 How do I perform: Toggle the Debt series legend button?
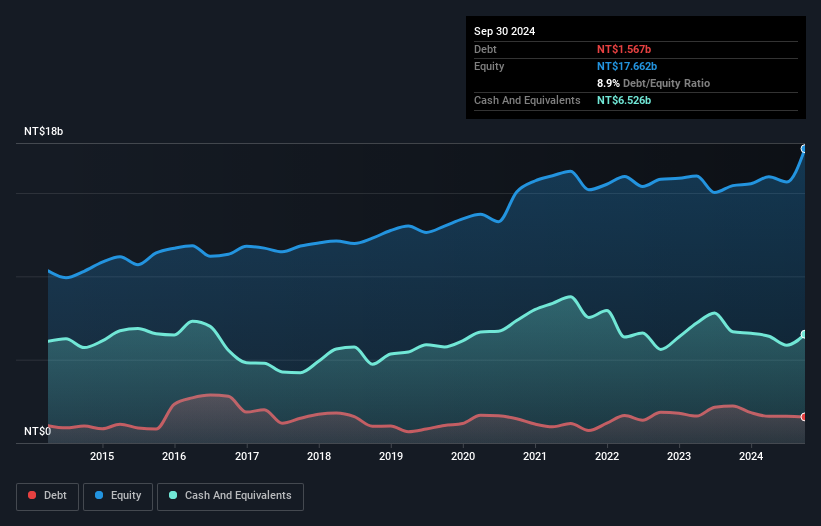point(48,496)
